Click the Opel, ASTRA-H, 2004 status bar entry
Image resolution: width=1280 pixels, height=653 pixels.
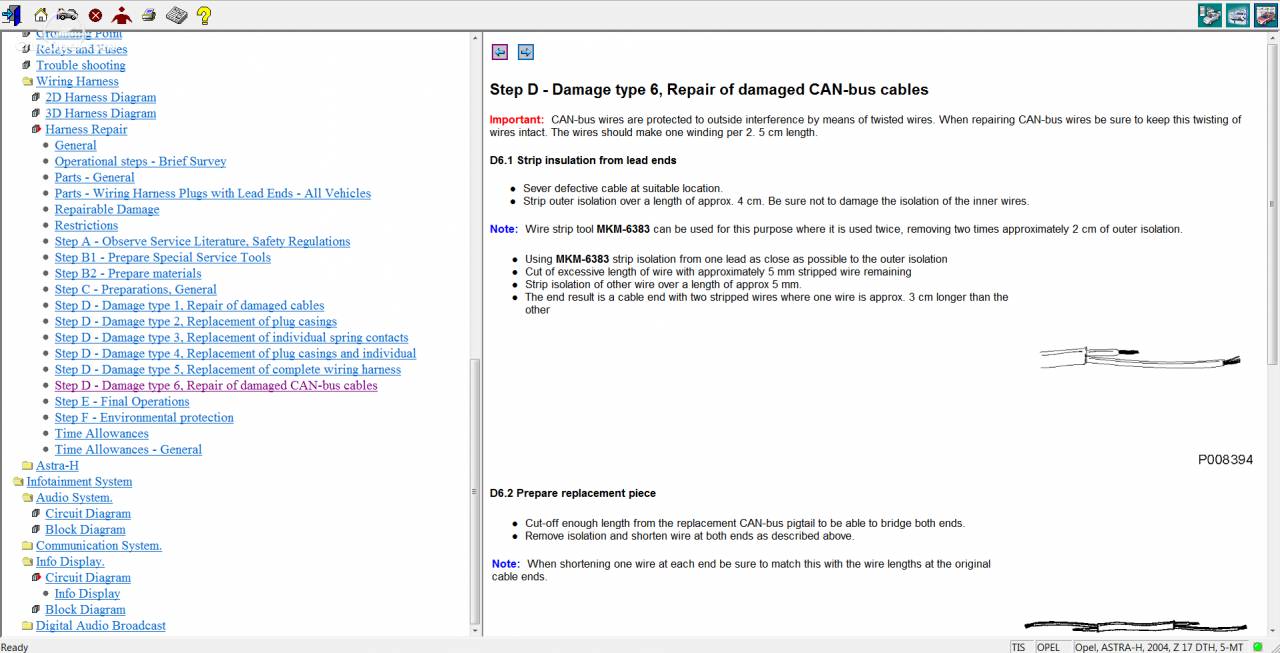pyautogui.click(x=1160, y=646)
